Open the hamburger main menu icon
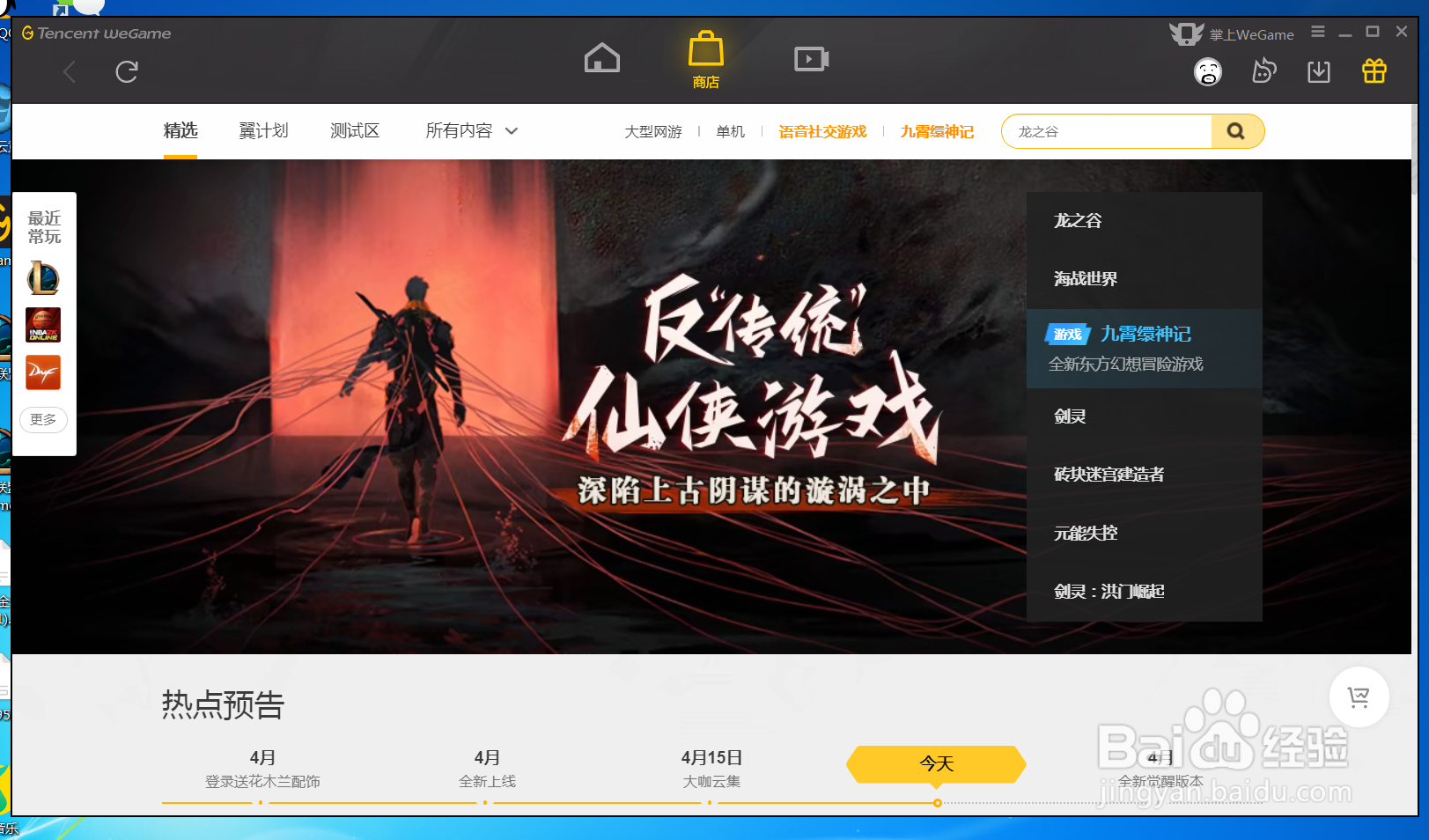This screenshot has height=840, width=1429. [x=1318, y=32]
